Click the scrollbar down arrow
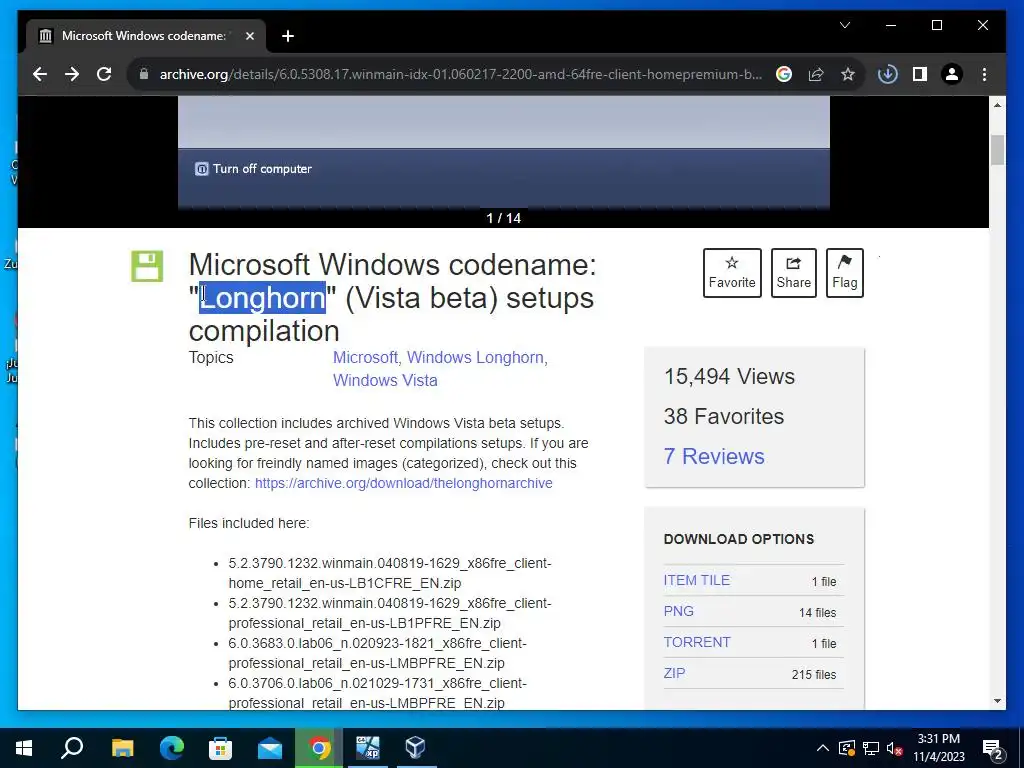Viewport: 1024px width, 768px height. point(997,701)
